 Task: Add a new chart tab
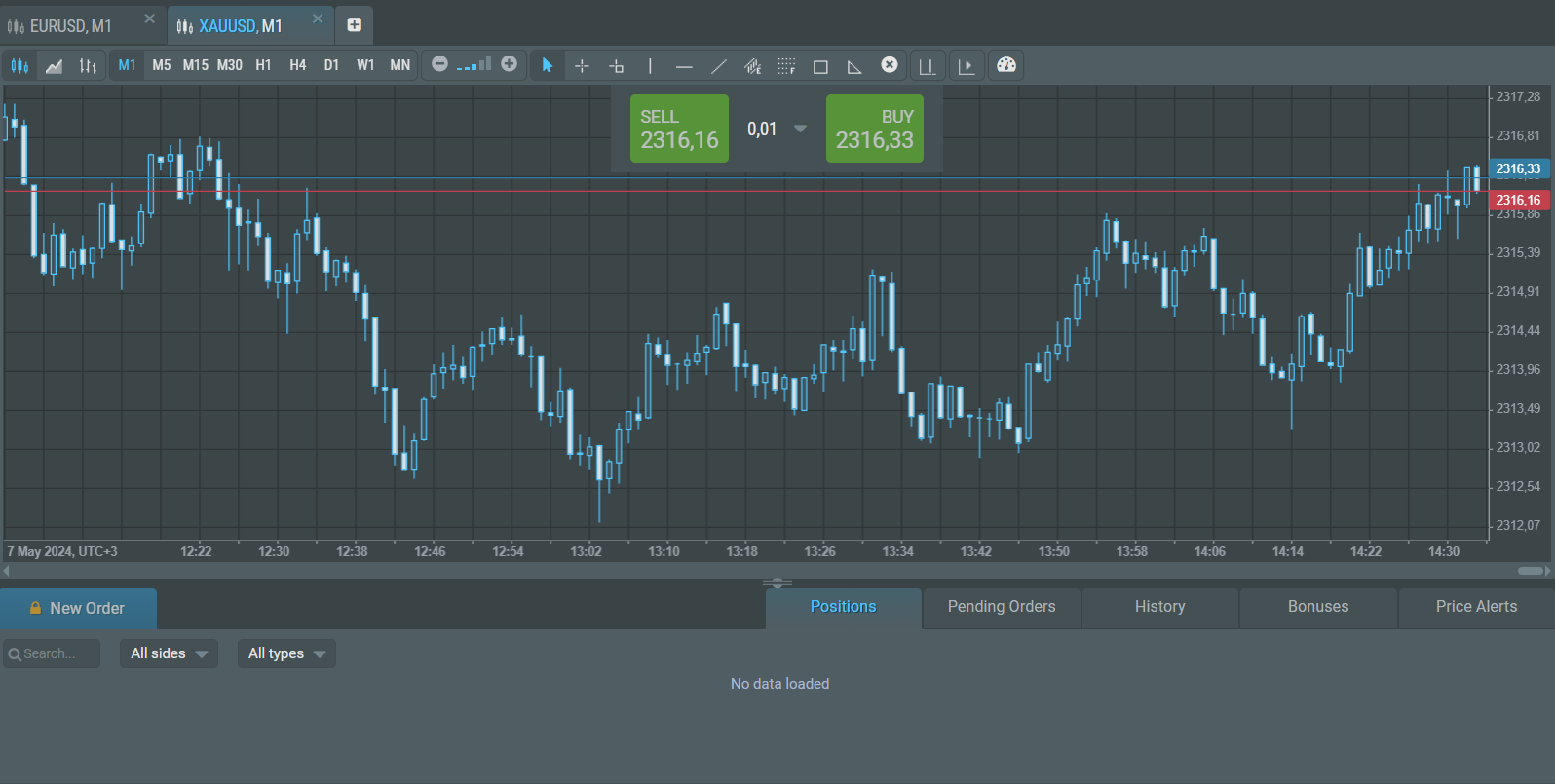(355, 25)
